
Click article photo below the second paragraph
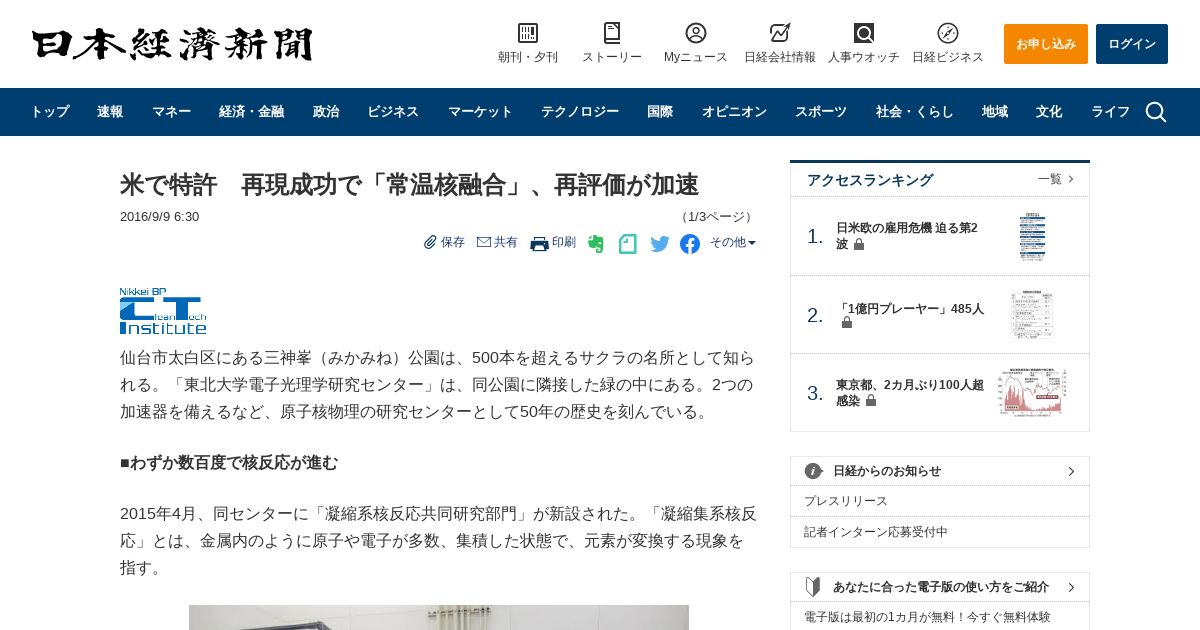439,617
